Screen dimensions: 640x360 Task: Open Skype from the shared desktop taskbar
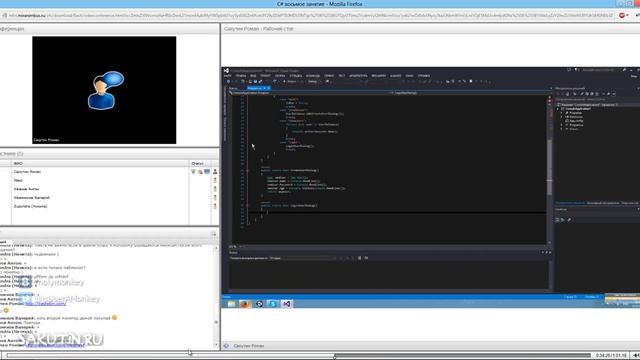[x=273, y=304]
